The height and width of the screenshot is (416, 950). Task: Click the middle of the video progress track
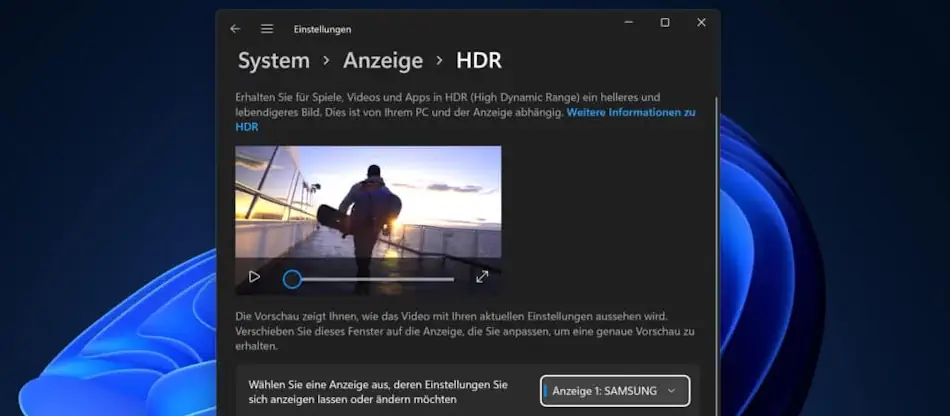click(373, 279)
